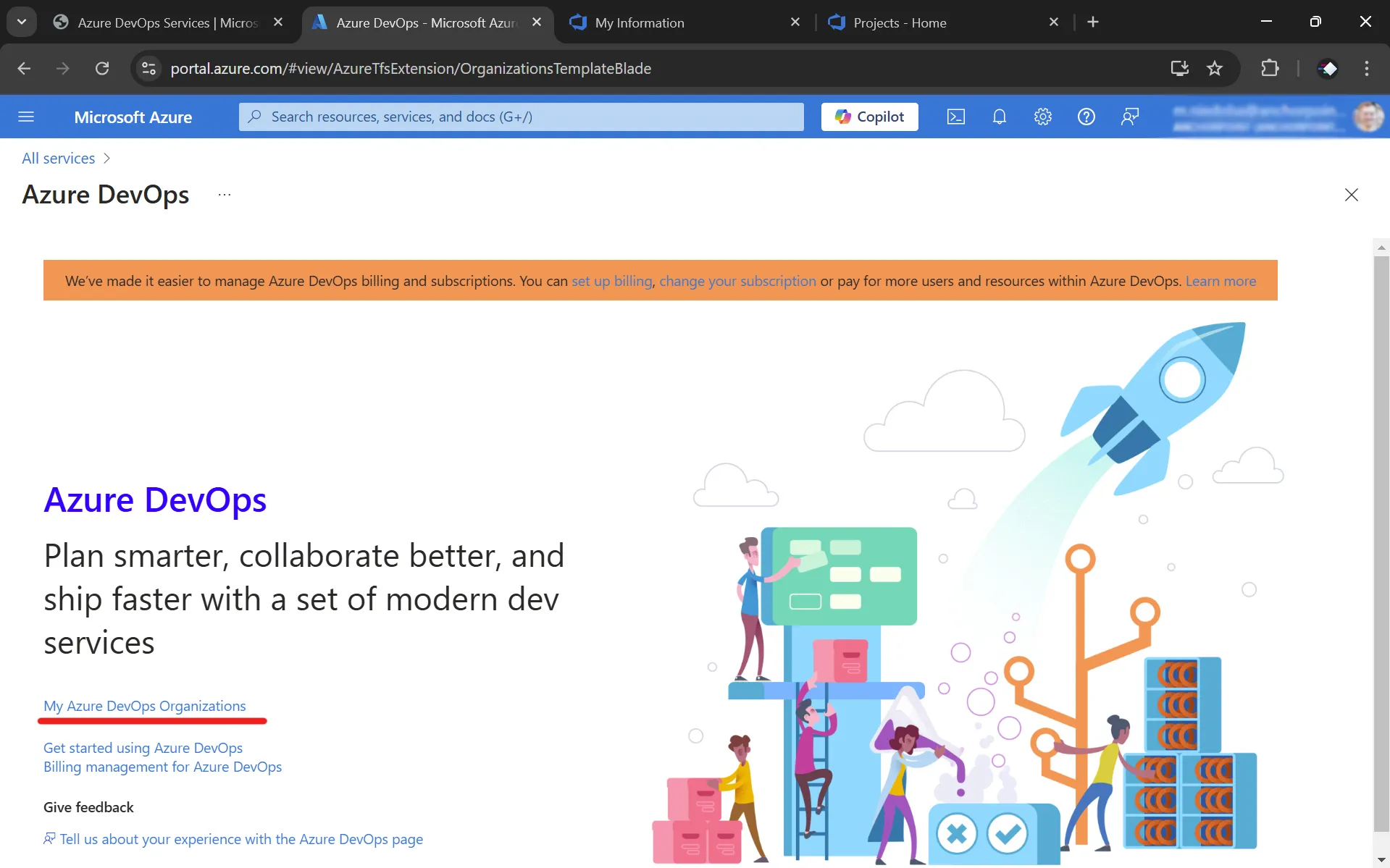The width and height of the screenshot is (1390, 868).
Task: Click the user avatar in the top right
Action: (x=1368, y=116)
